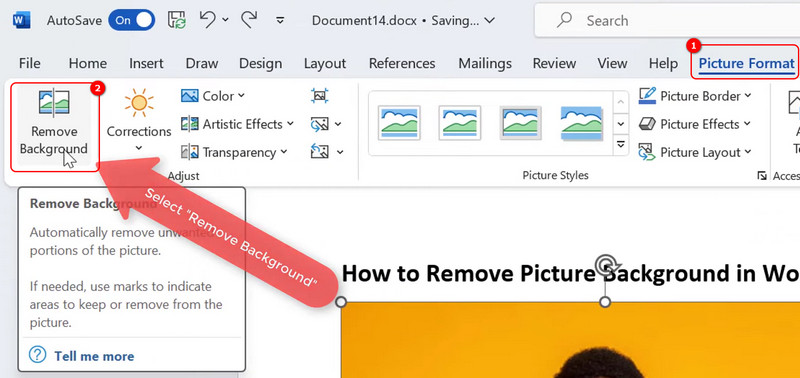800x378 pixels.
Task: Open the File tab
Action: point(30,63)
